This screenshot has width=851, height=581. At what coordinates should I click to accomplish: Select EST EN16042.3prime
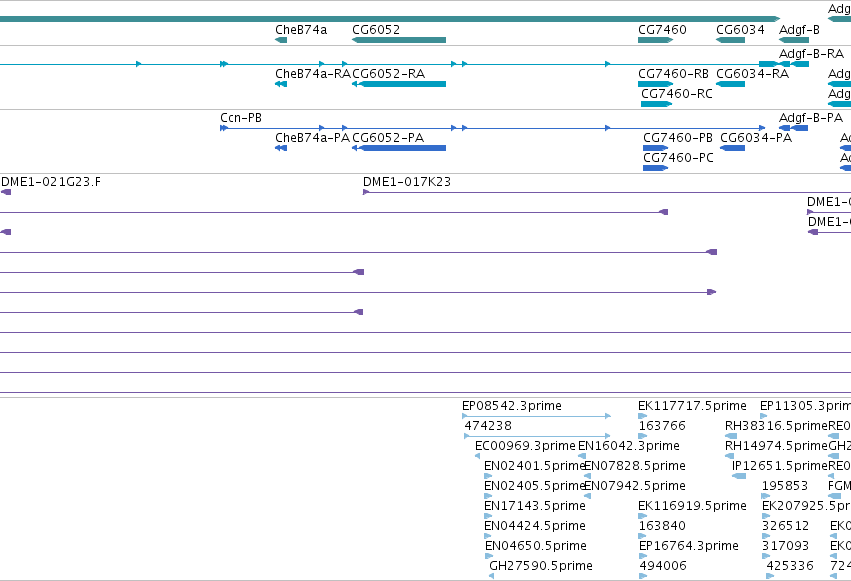pyautogui.click(x=582, y=456)
